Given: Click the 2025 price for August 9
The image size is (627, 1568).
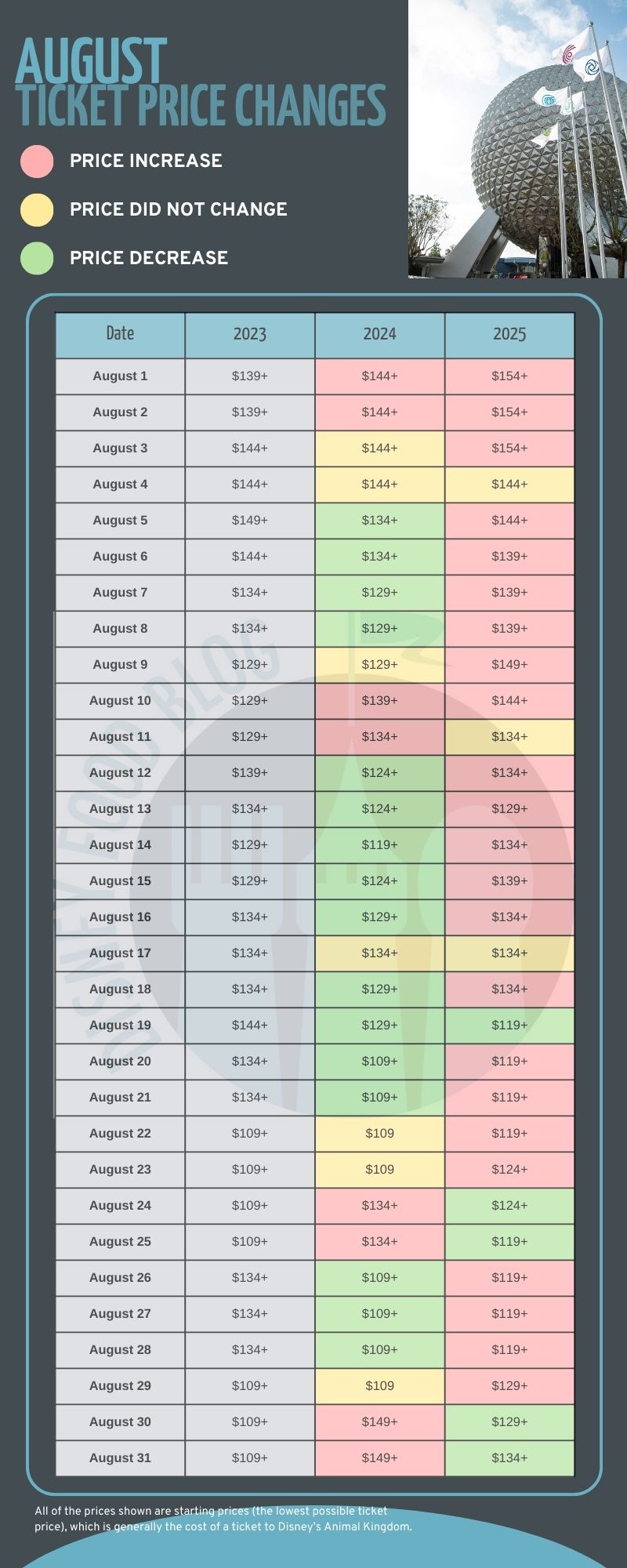Looking at the screenshot, I should pos(509,665).
